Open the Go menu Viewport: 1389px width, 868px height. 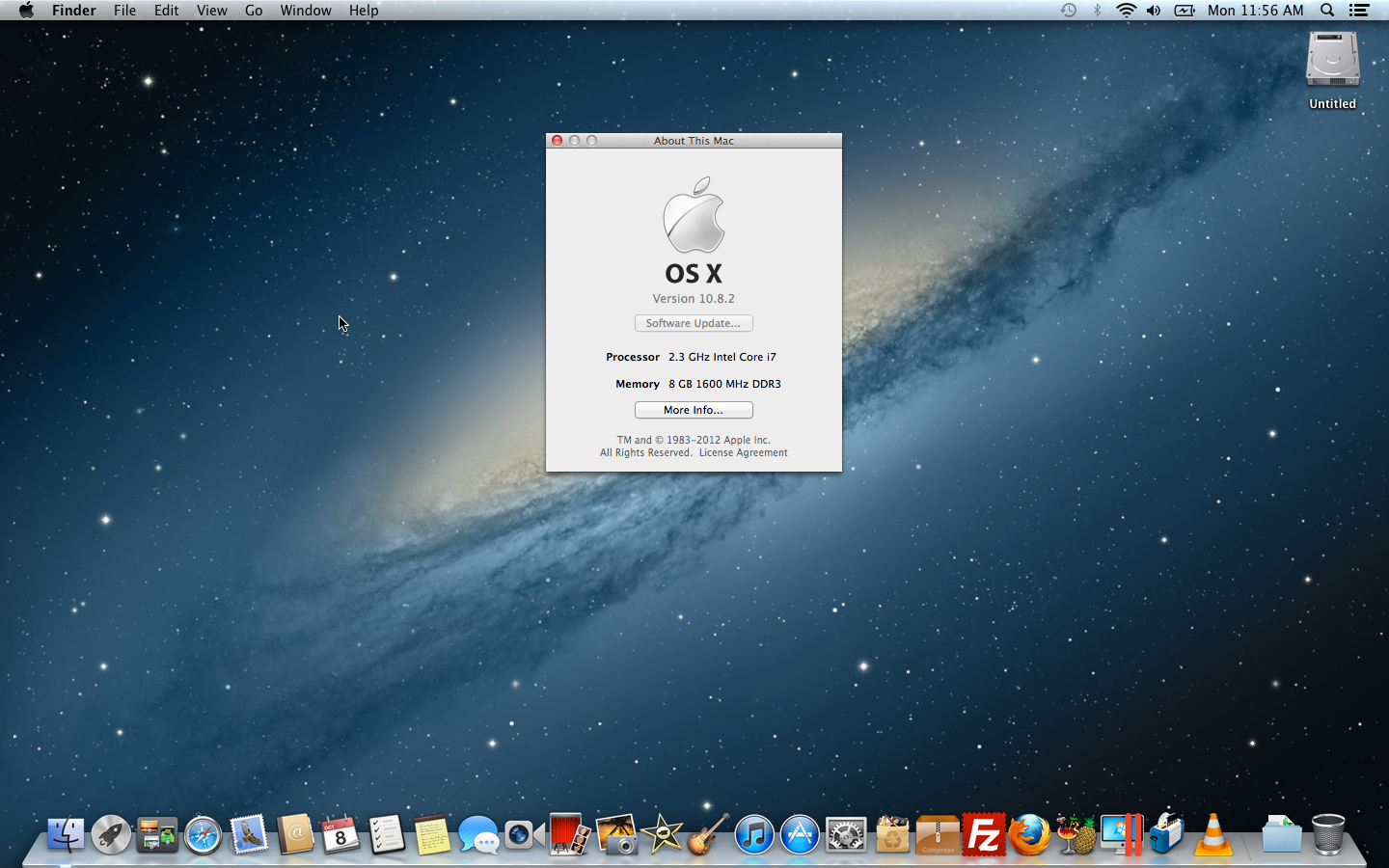point(254,11)
